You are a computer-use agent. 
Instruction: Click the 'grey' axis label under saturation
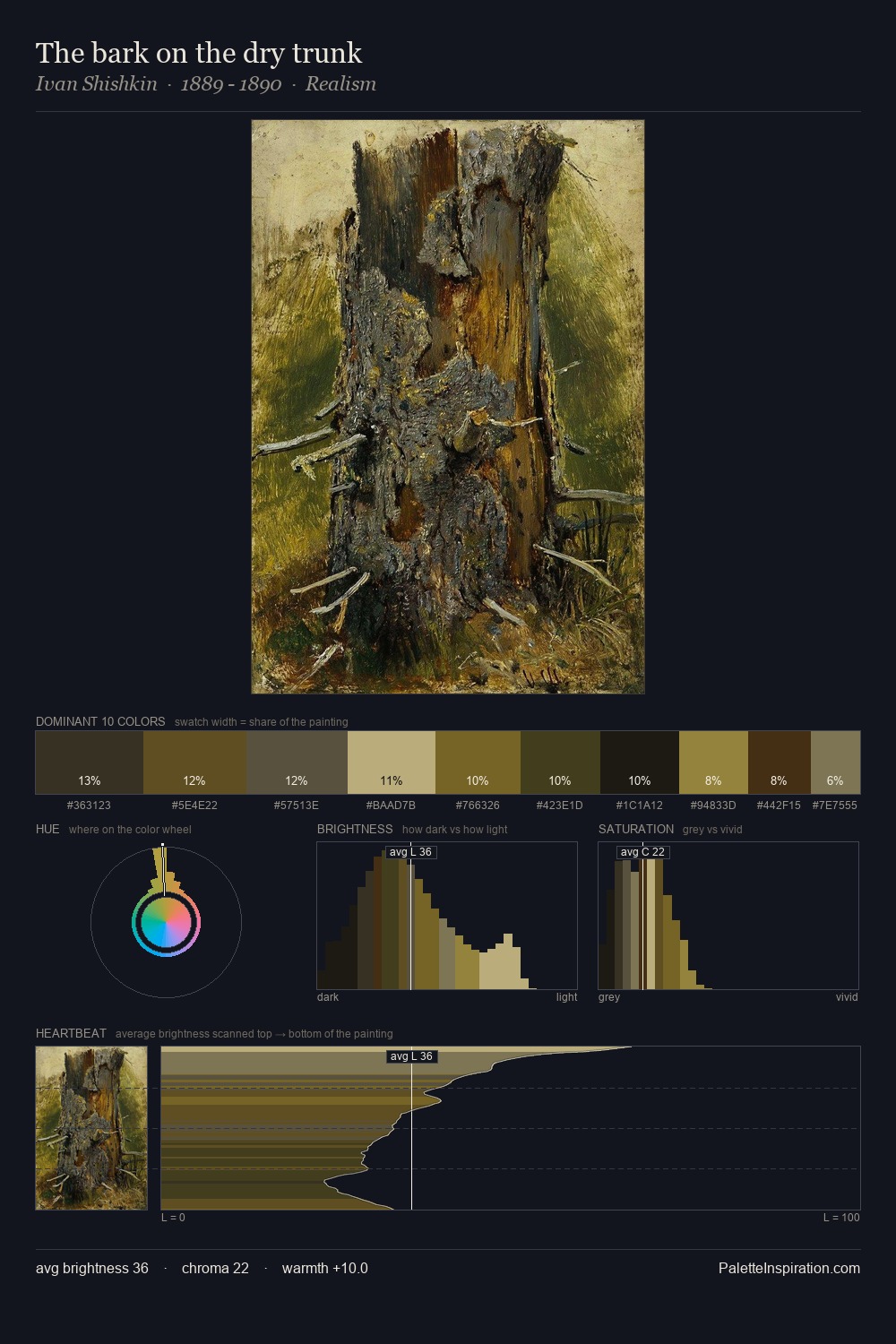click(609, 997)
